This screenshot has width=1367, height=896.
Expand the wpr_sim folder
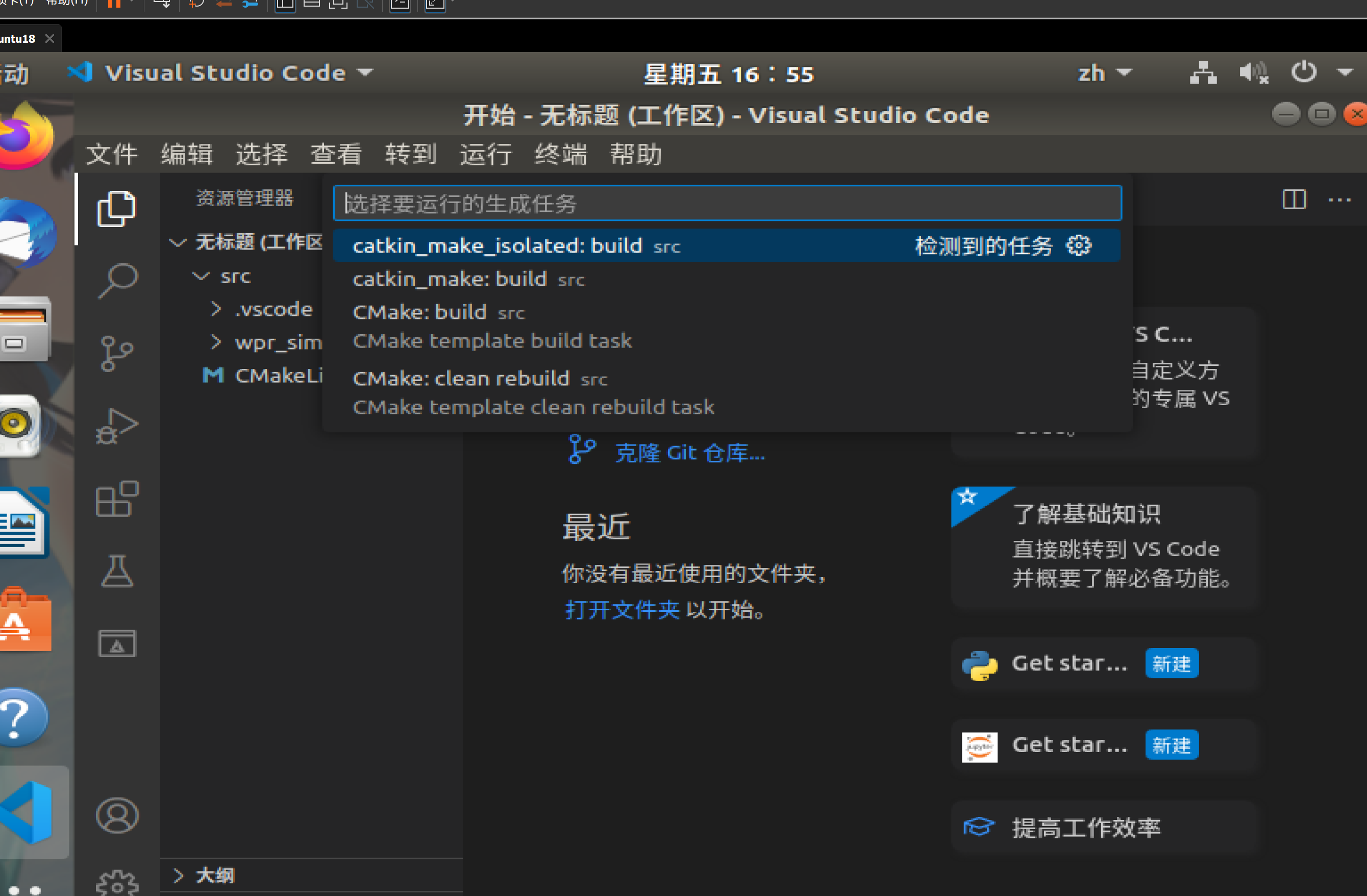click(215, 342)
